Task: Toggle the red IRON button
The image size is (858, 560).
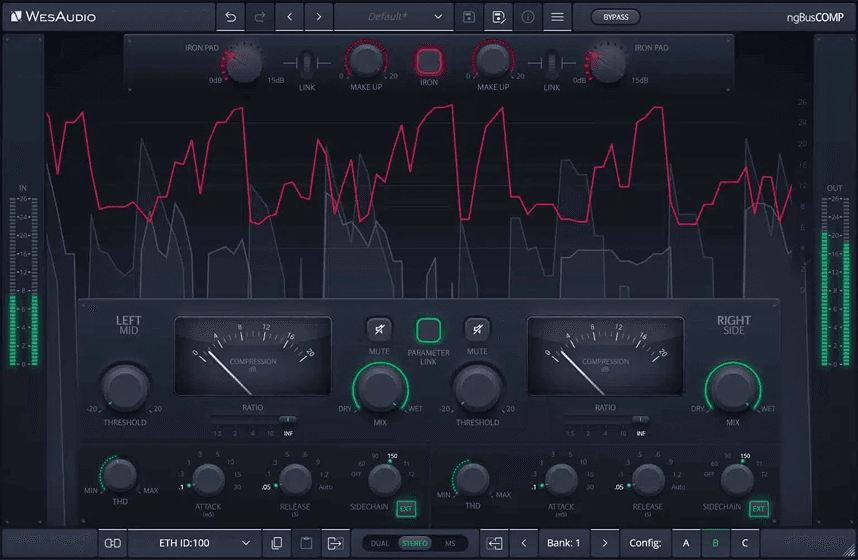Action: [x=428, y=62]
